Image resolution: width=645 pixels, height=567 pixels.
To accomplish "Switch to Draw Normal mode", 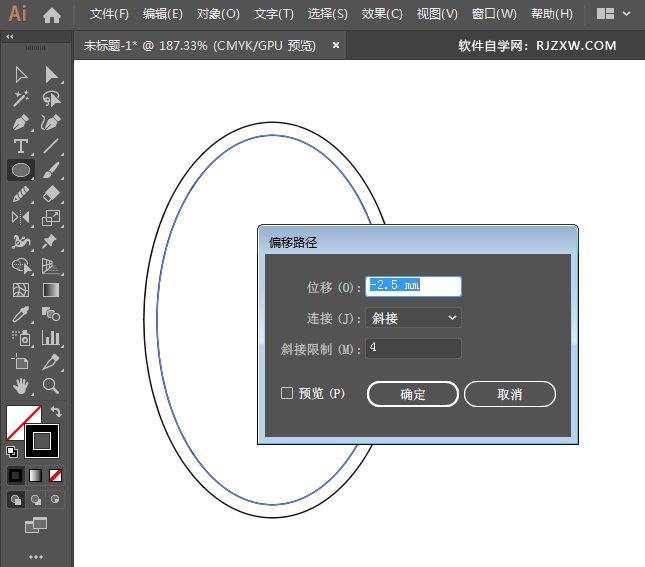I will [16, 500].
